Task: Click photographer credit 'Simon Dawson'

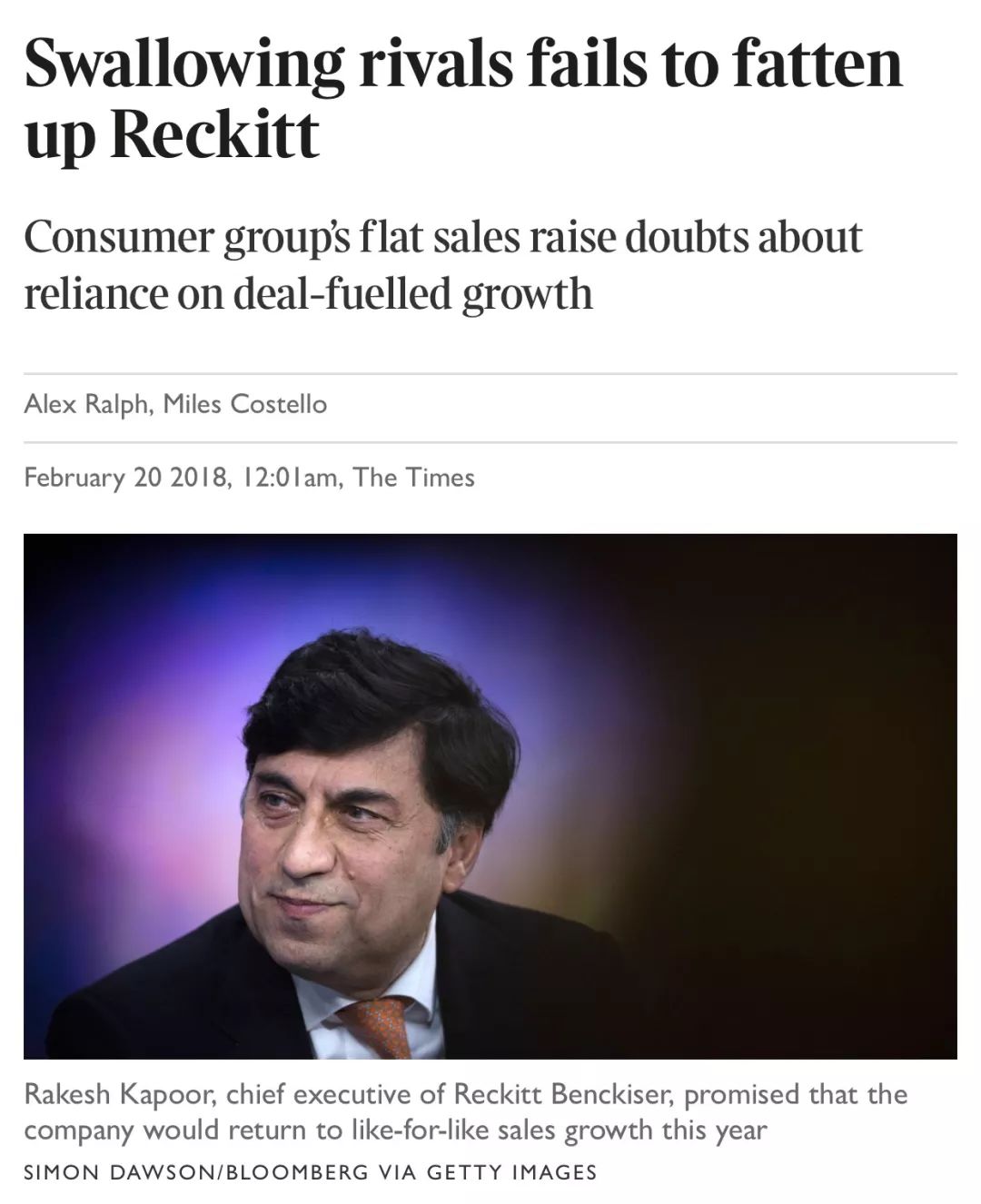Action: 119,1172
